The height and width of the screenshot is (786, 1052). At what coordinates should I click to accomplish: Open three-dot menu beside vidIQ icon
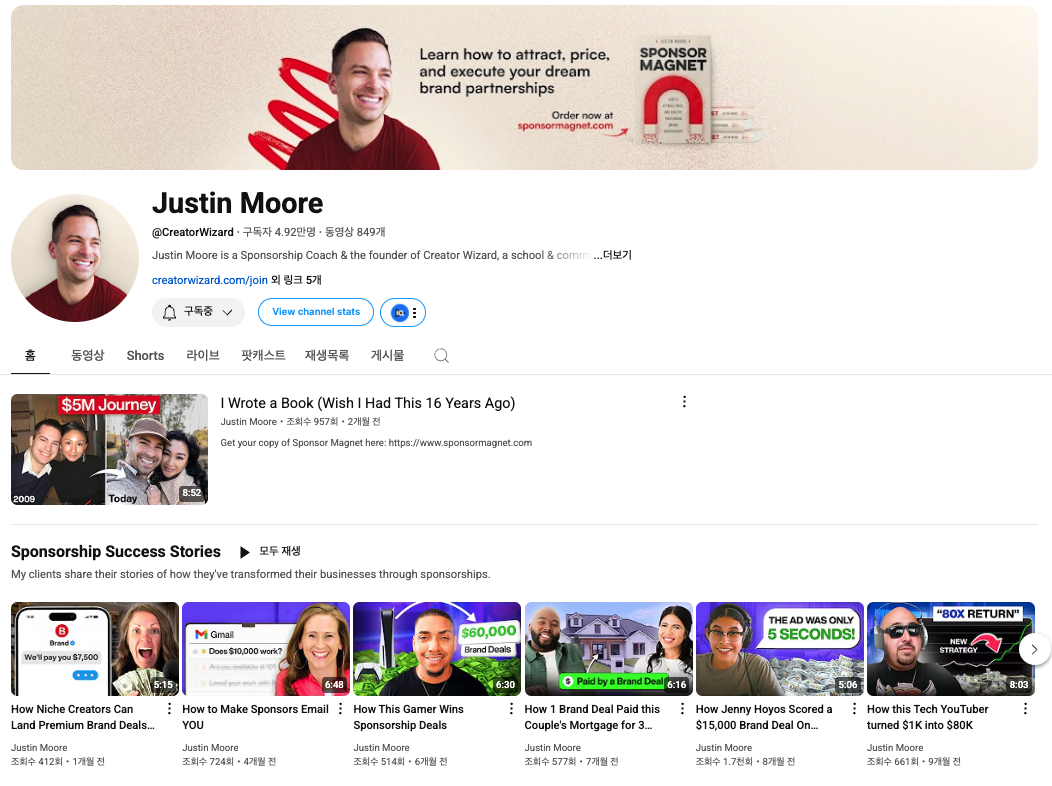coord(415,313)
